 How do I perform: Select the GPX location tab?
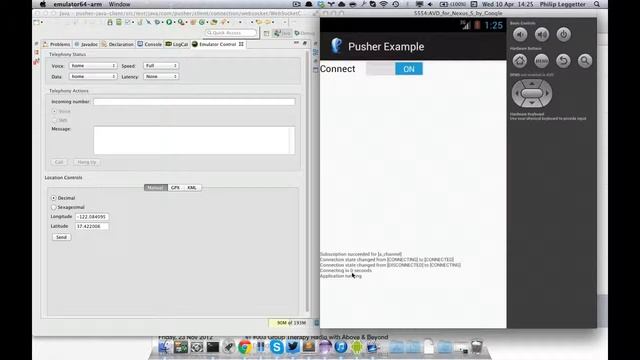click(x=176, y=187)
